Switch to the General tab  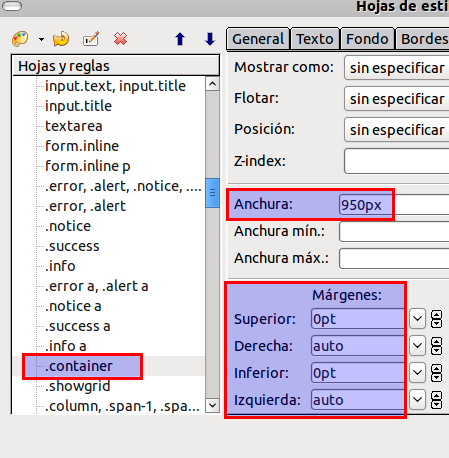tap(258, 39)
